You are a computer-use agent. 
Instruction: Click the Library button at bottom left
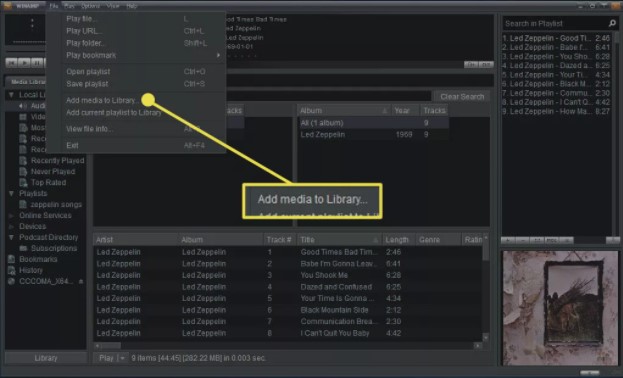point(46,358)
